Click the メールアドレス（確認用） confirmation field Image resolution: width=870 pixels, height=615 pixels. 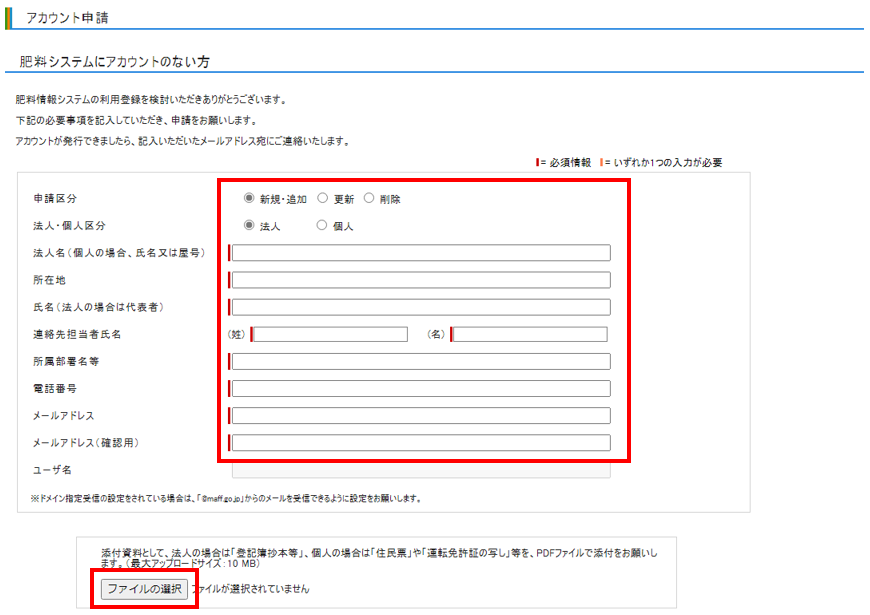click(x=420, y=442)
